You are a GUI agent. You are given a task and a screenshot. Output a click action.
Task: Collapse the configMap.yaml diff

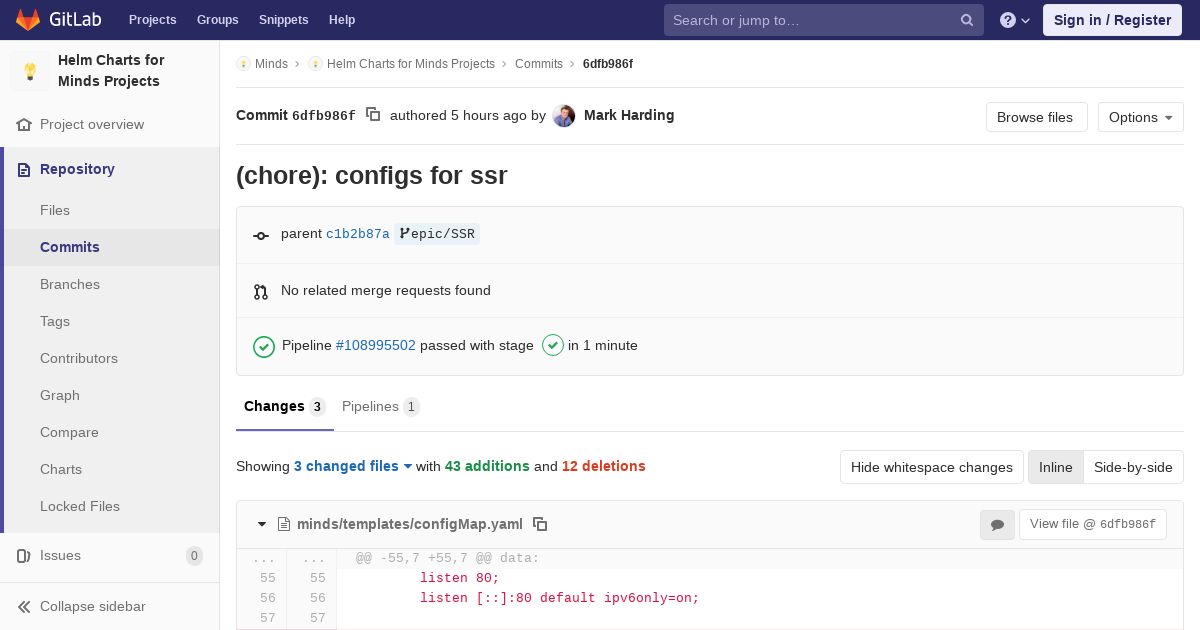(262, 524)
